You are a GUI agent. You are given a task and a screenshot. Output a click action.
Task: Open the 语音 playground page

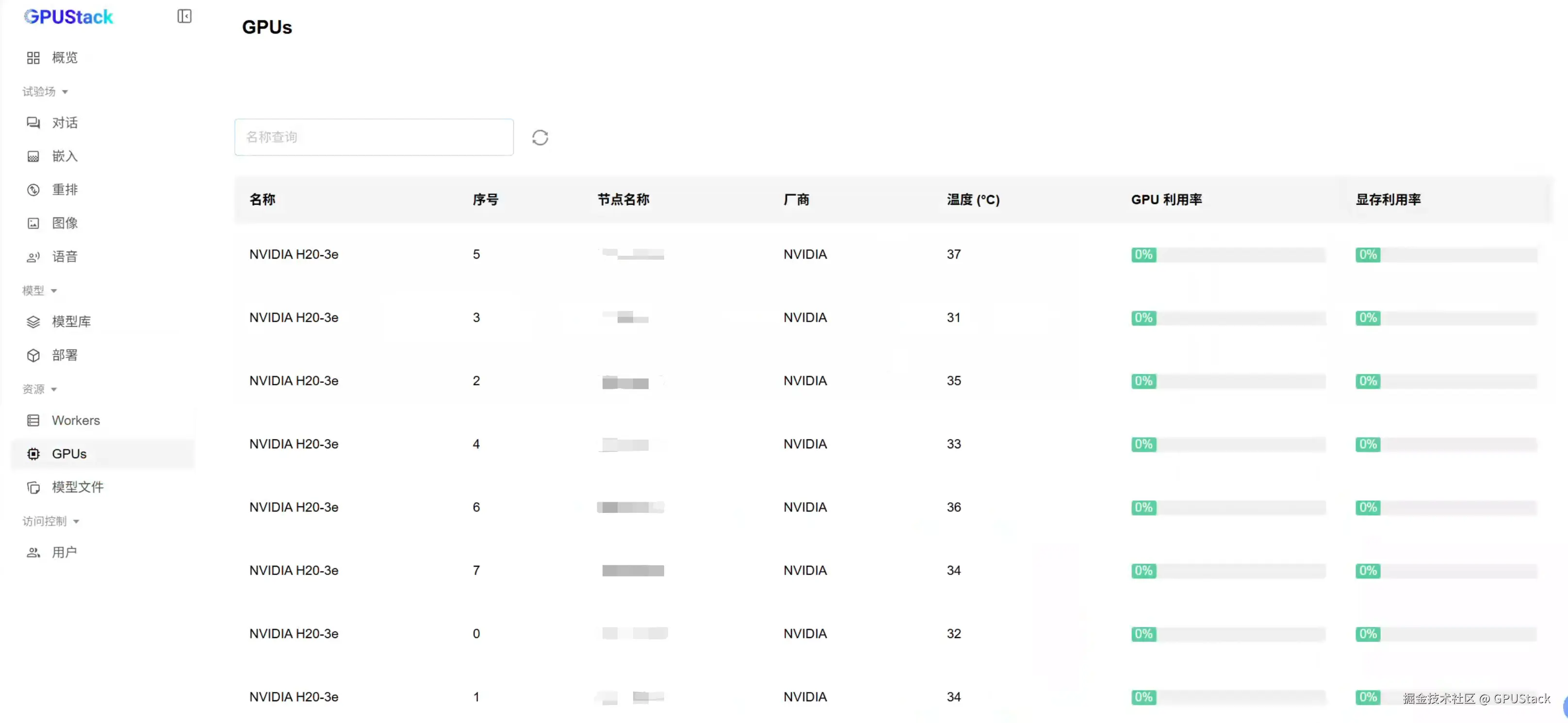pyautogui.click(x=102, y=257)
